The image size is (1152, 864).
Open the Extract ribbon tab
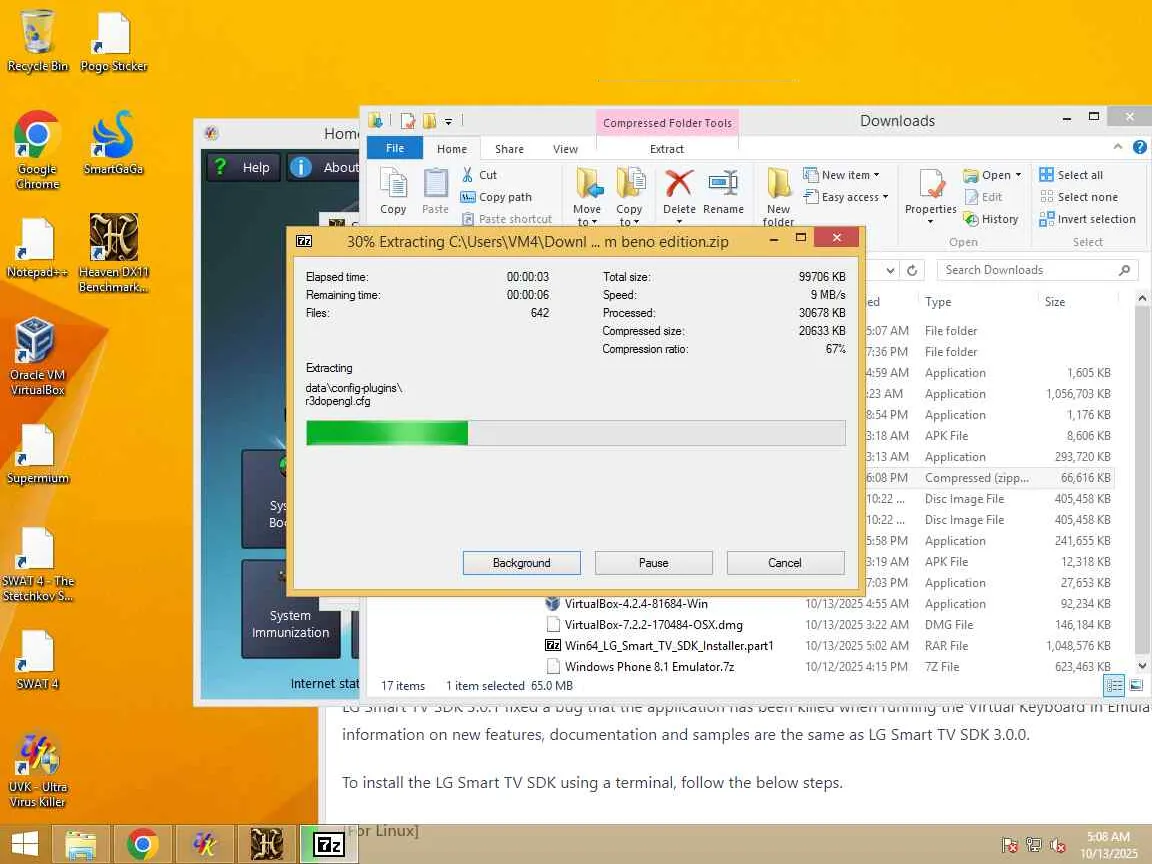click(666, 149)
